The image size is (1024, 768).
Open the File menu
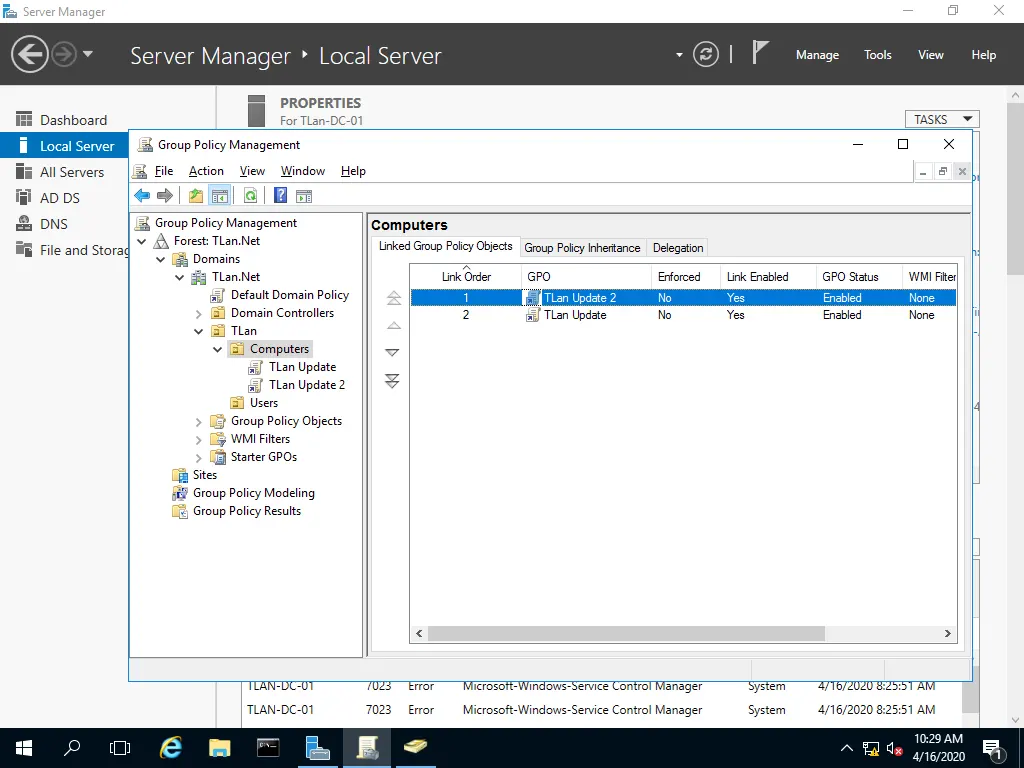click(164, 171)
